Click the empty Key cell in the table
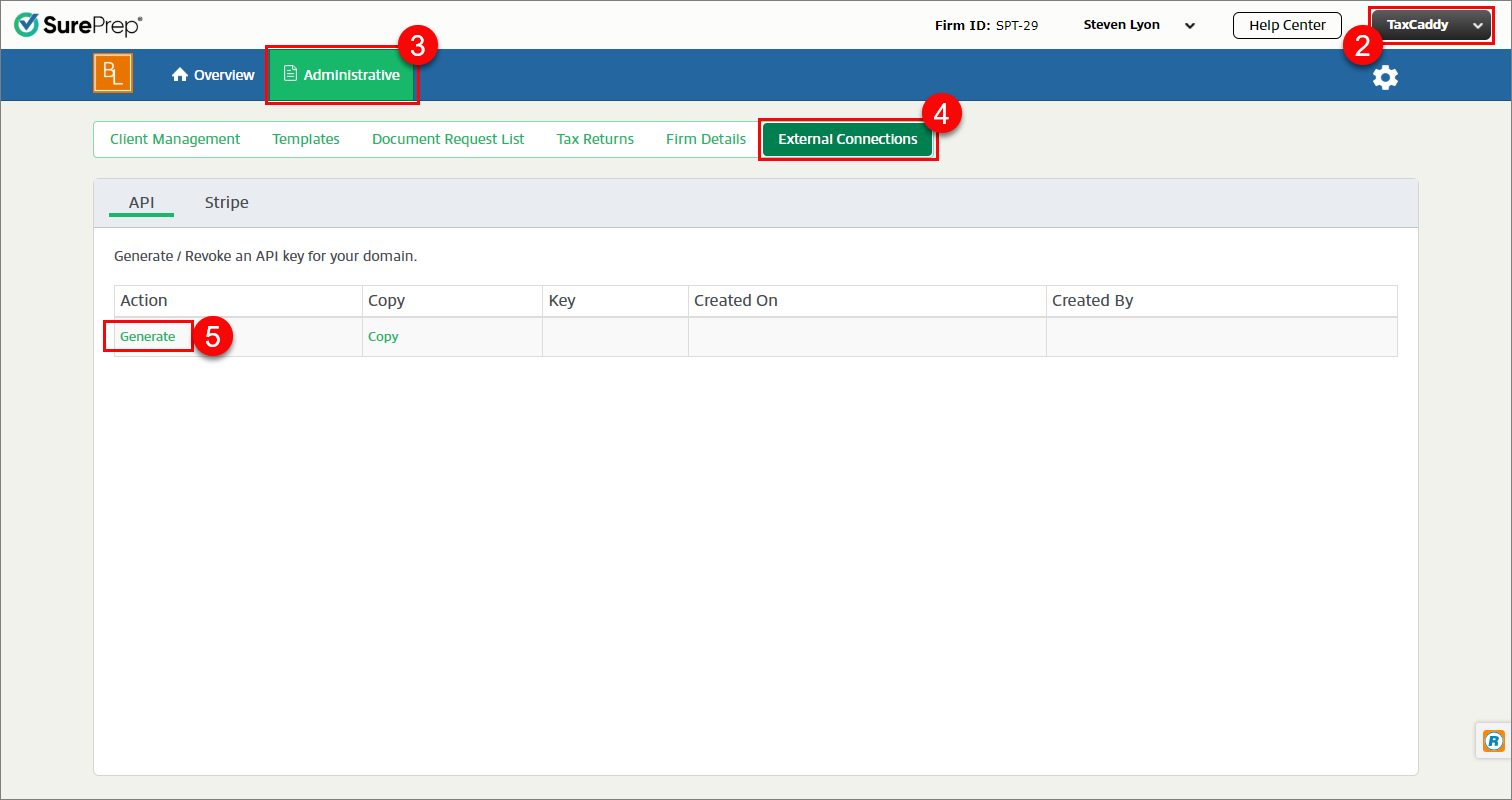The width and height of the screenshot is (1512, 800). point(615,337)
